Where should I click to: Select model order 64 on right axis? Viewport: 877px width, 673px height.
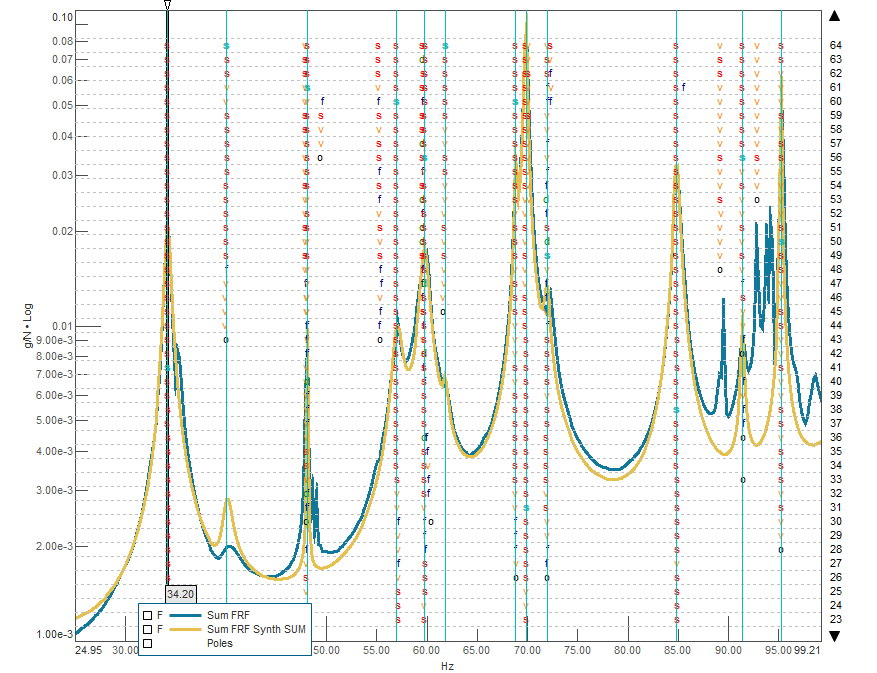835,45
